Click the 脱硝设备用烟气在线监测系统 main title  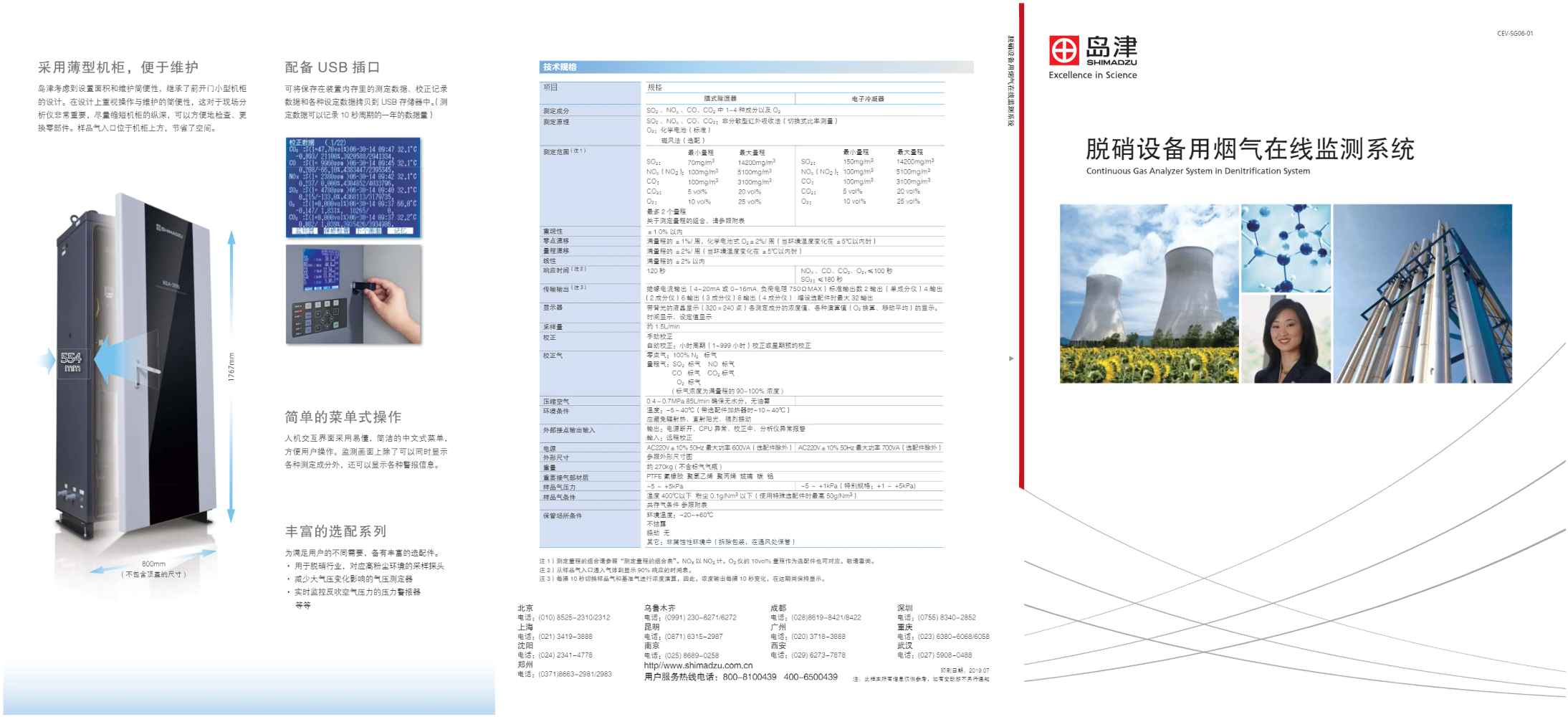pos(1250,149)
